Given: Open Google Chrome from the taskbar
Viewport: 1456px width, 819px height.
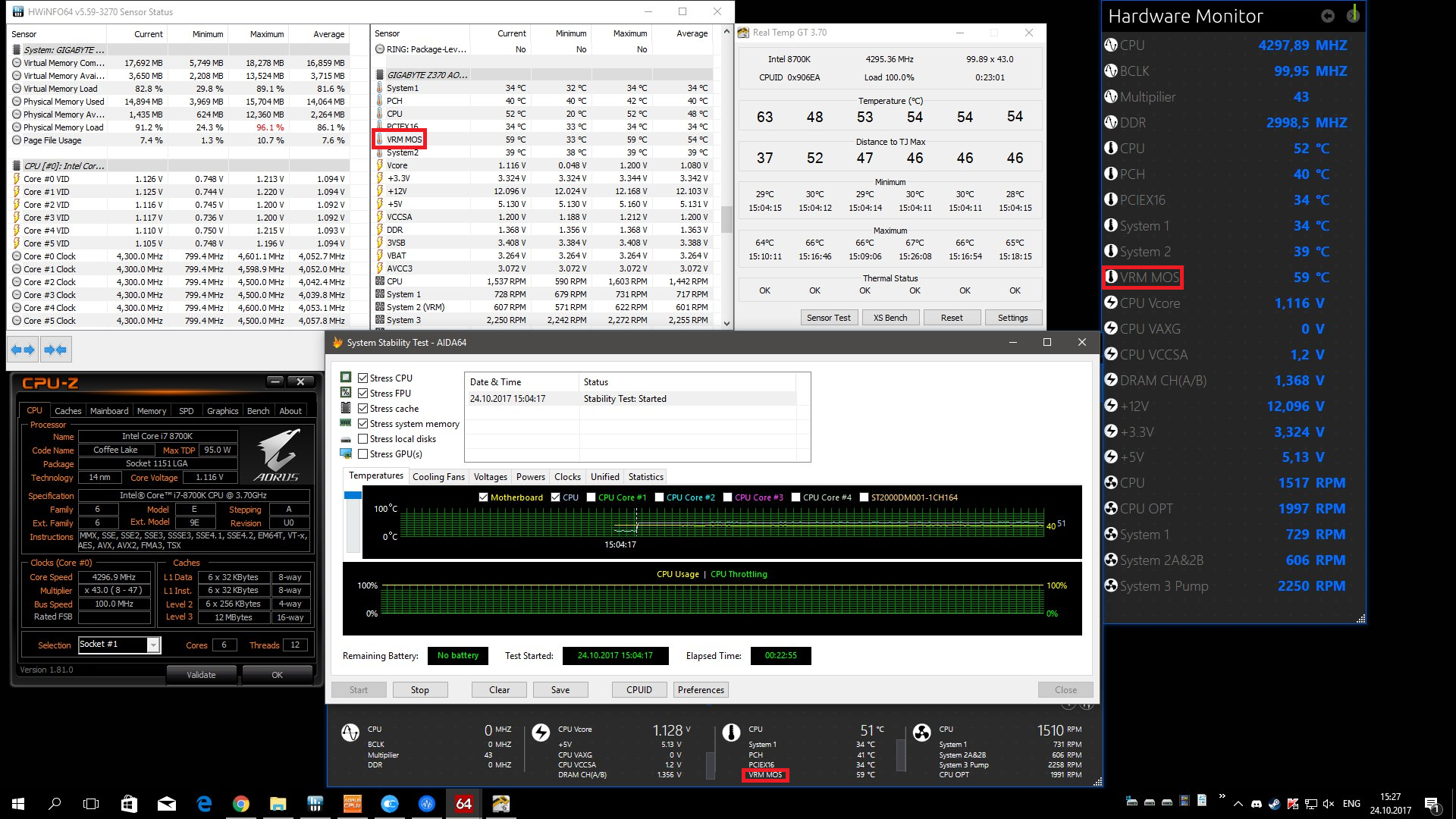Looking at the screenshot, I should click(240, 804).
